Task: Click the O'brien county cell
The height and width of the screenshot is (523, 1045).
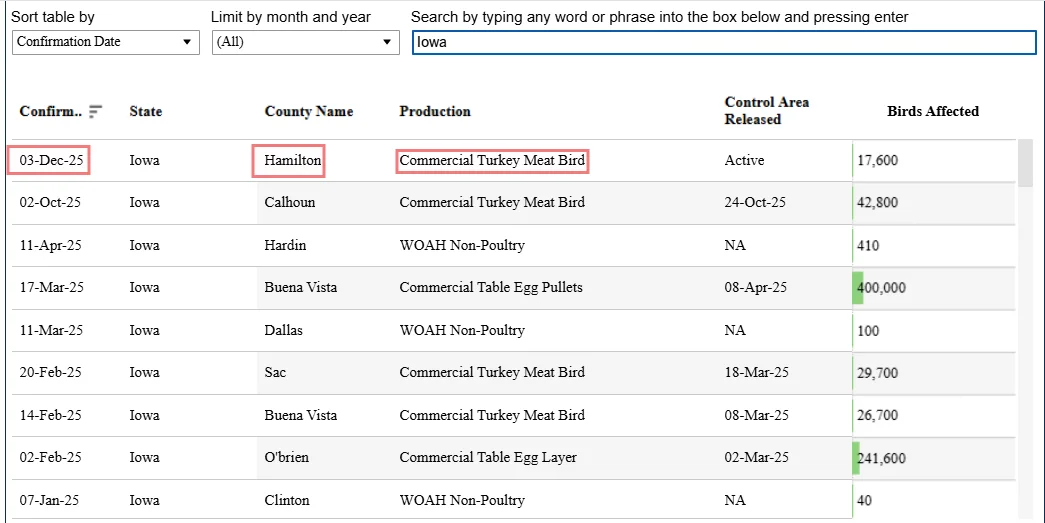Action: click(287, 458)
